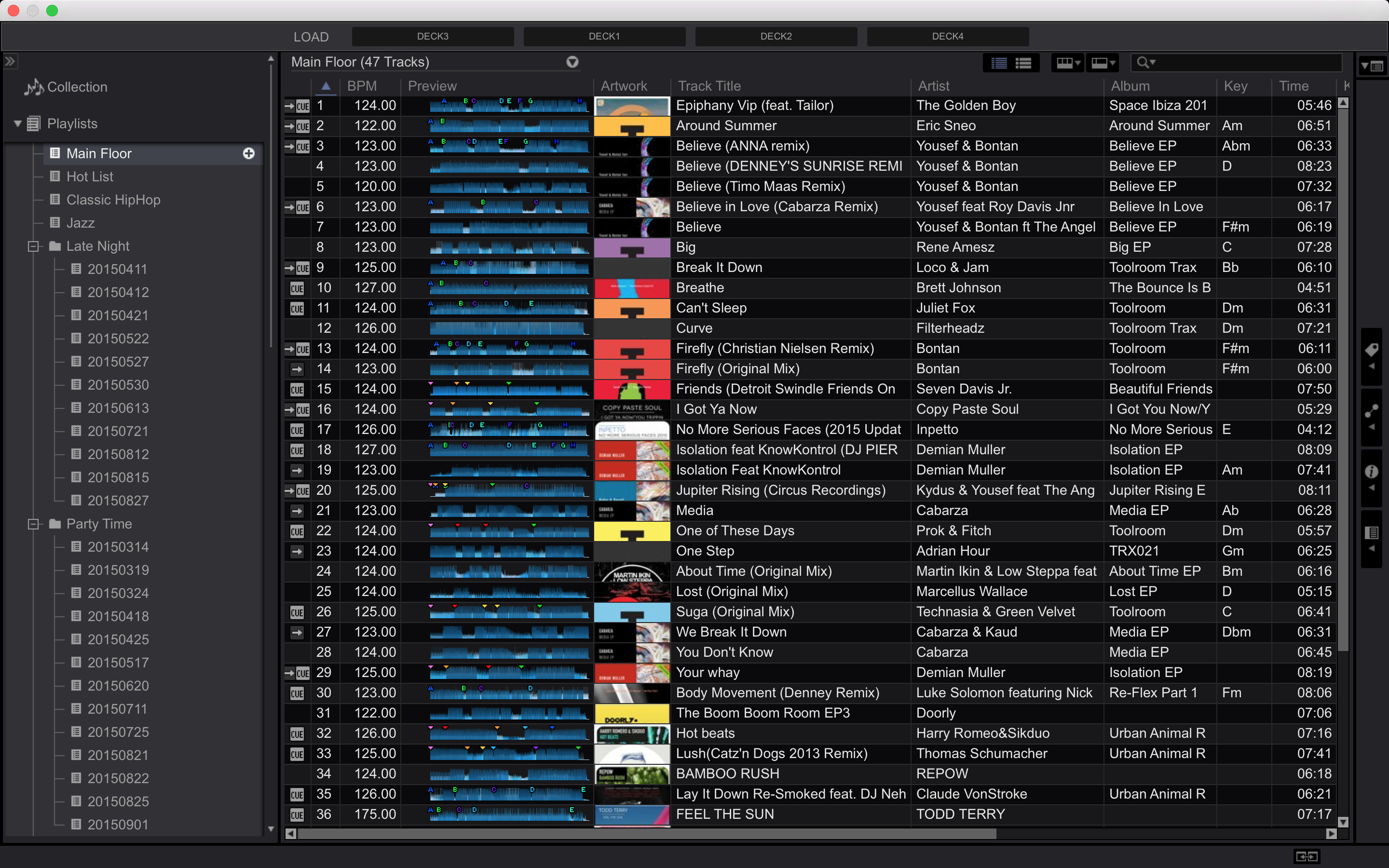Click the Collection music note icon
Image resolution: width=1389 pixels, height=868 pixels.
coord(33,87)
